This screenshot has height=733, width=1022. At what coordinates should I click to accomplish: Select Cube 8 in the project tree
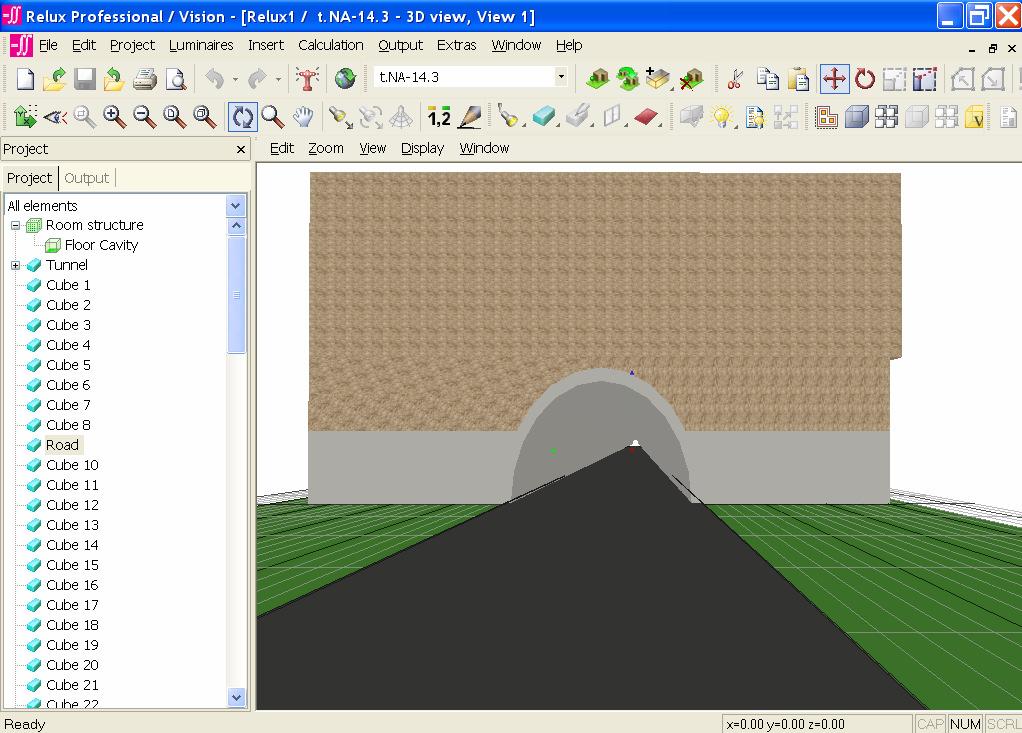68,425
